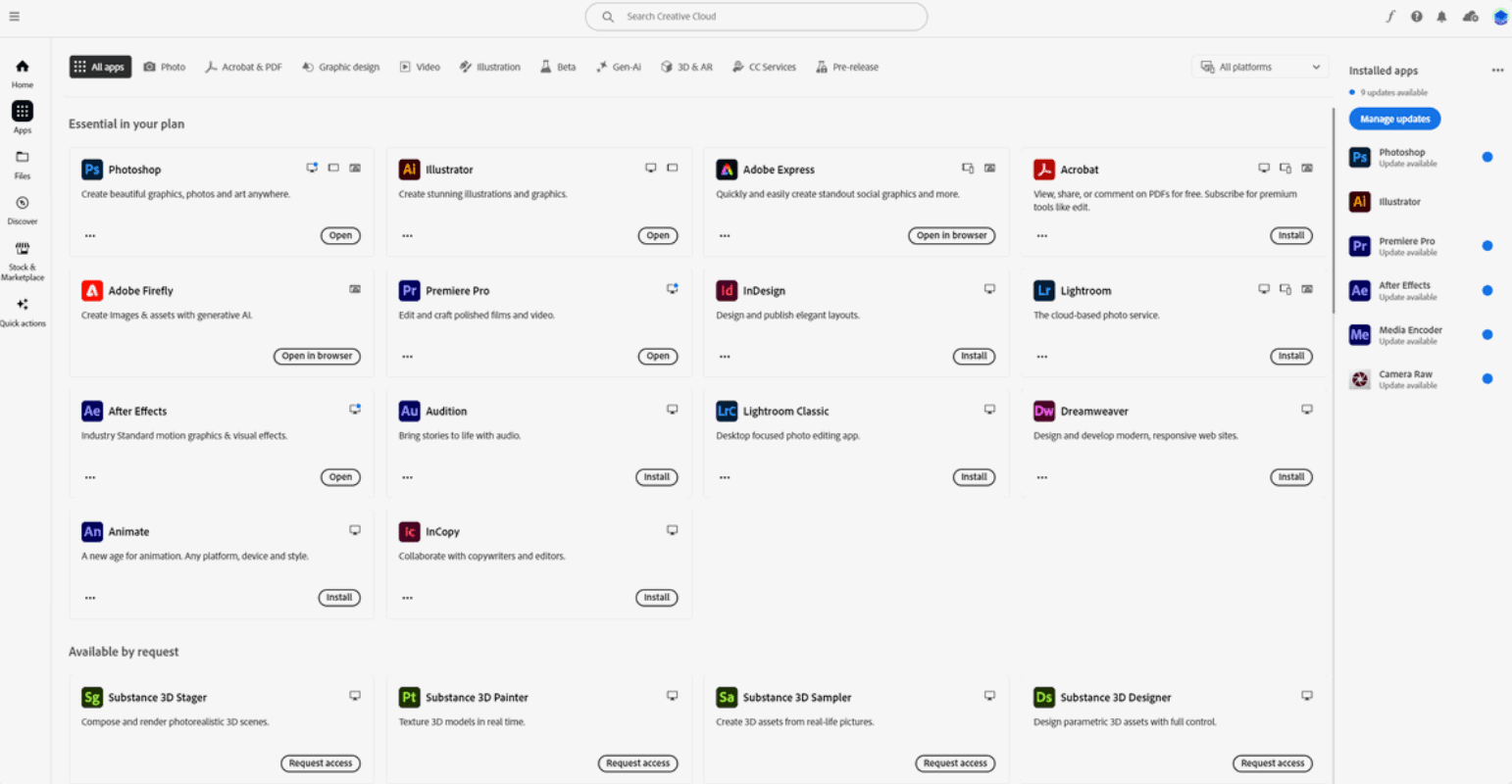The width and height of the screenshot is (1512, 784).
Task: Install Dreamweaver
Action: [1291, 477]
